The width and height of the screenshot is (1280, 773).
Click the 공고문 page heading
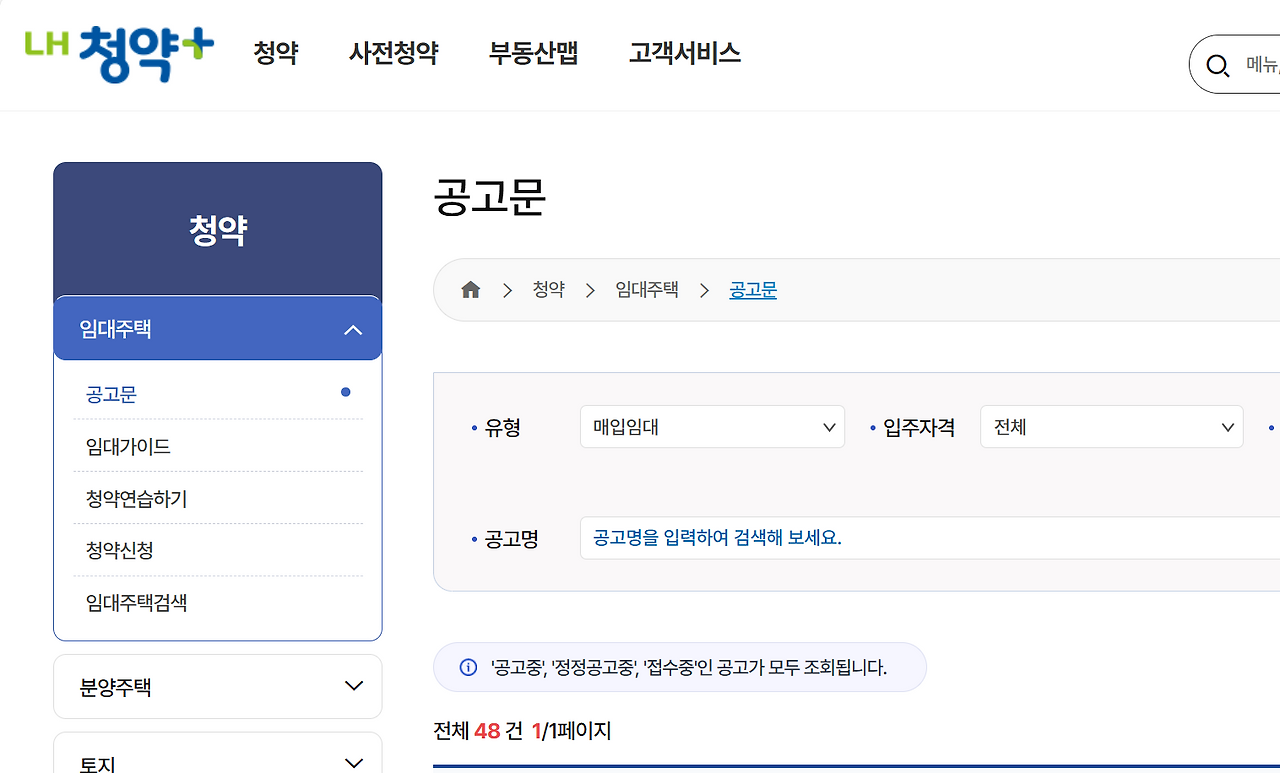490,196
